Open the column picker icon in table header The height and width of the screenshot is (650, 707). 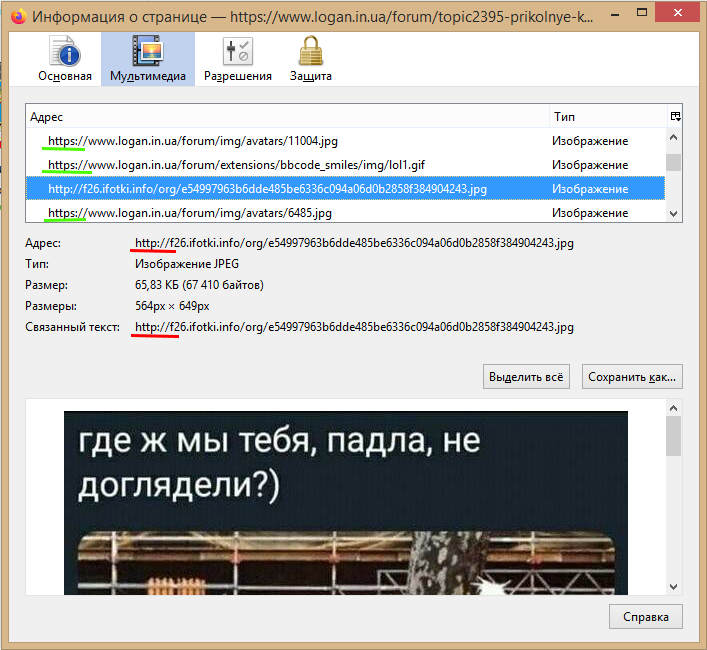[675, 117]
